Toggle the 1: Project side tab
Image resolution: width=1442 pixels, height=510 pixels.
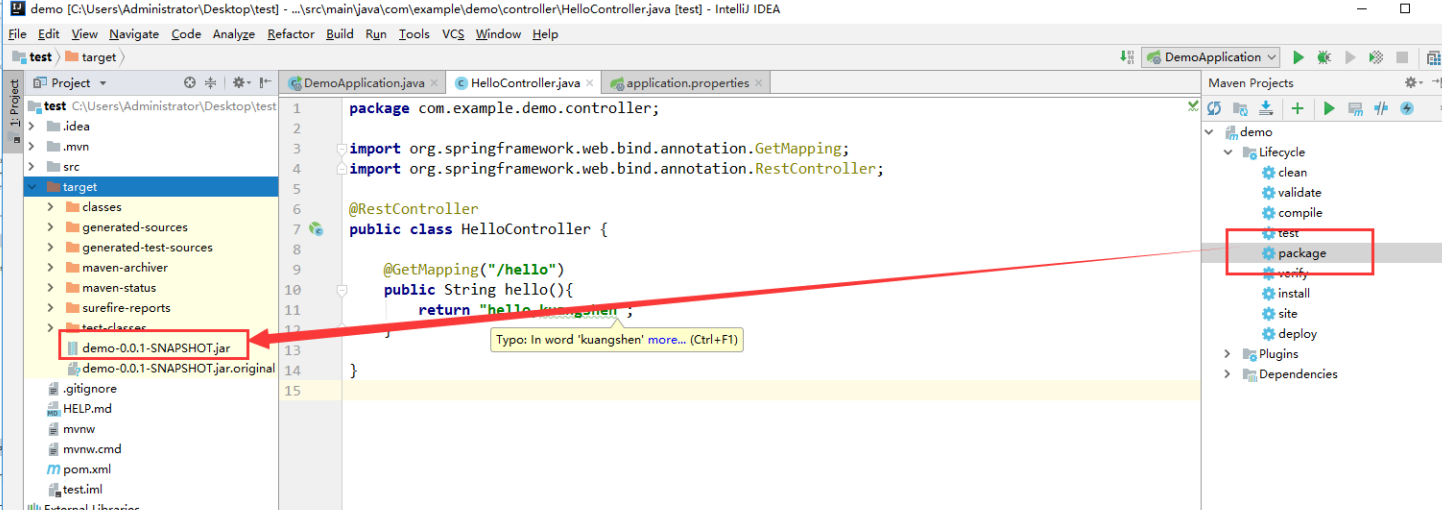tap(13, 110)
